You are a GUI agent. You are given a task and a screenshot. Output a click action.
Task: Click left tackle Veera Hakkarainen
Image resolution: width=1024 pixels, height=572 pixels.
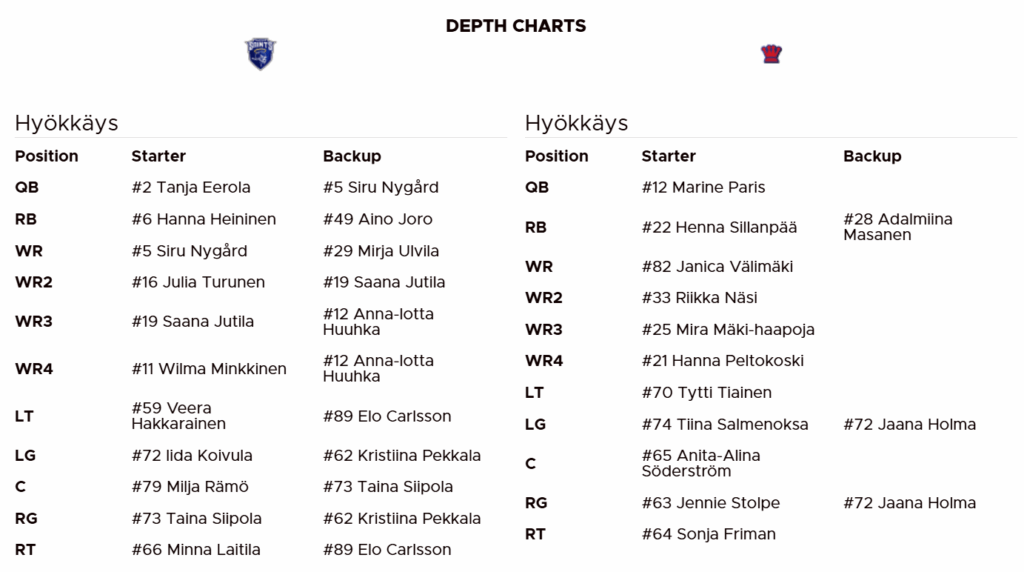coord(178,416)
